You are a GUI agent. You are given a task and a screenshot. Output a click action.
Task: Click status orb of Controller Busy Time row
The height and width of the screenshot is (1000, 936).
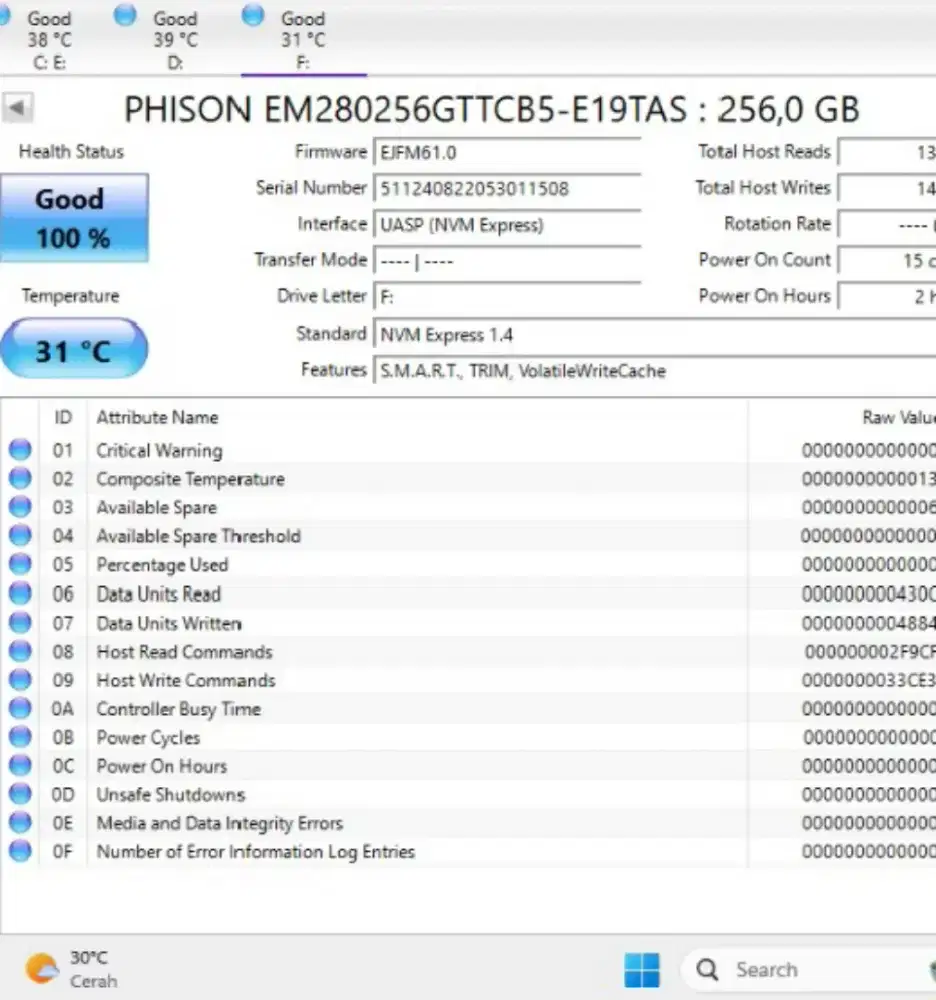pyautogui.click(x=20, y=709)
